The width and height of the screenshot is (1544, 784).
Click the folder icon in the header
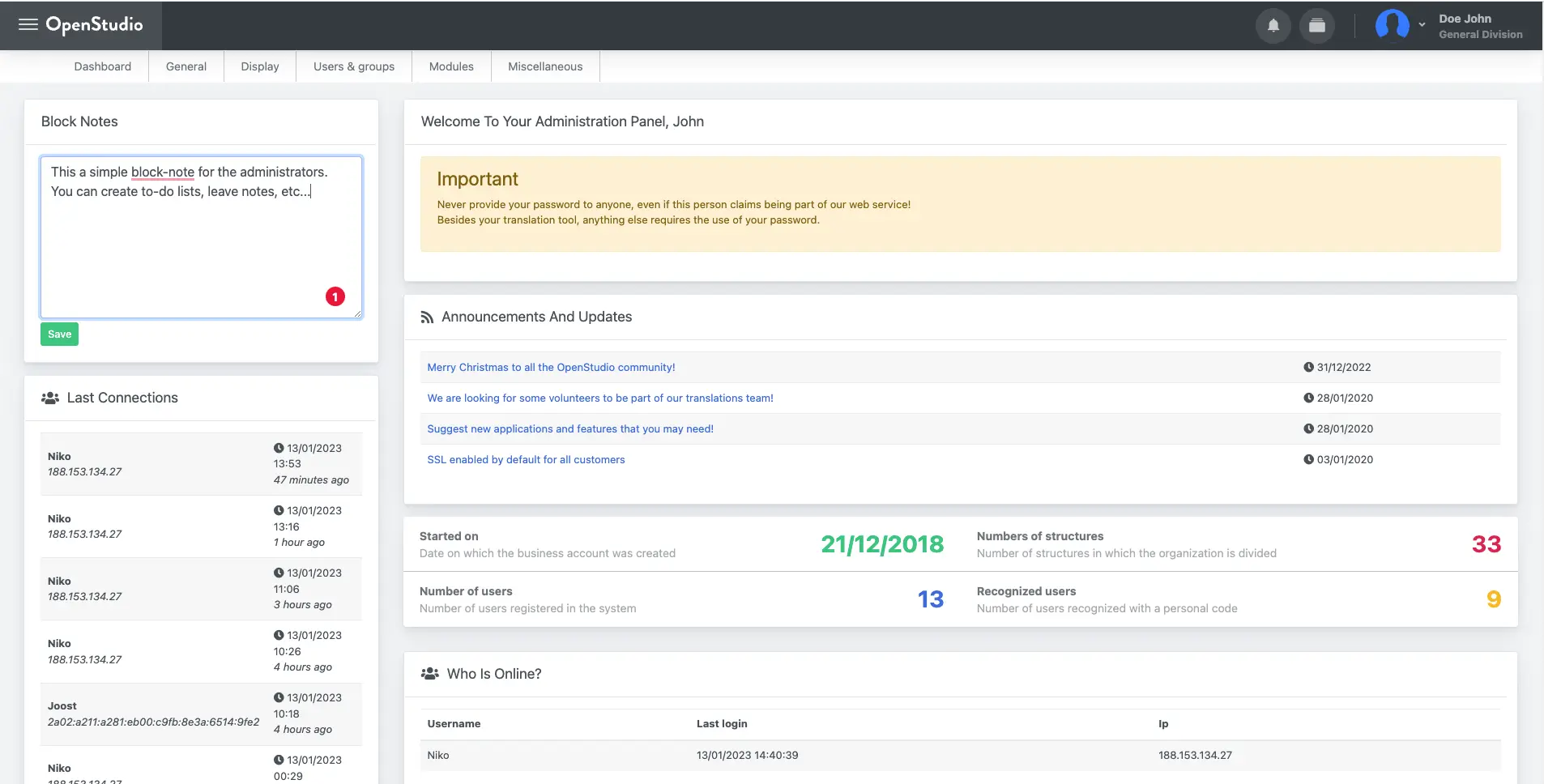point(1317,26)
